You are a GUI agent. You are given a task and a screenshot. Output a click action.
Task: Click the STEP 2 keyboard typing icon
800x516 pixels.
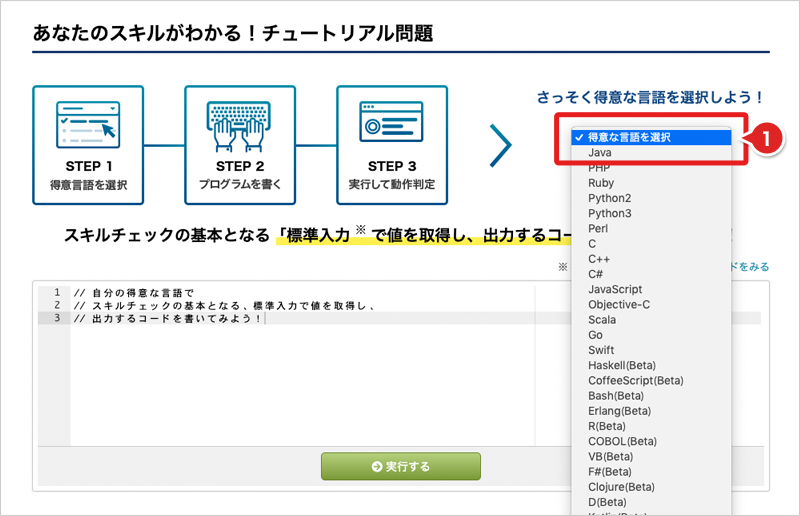click(x=239, y=126)
